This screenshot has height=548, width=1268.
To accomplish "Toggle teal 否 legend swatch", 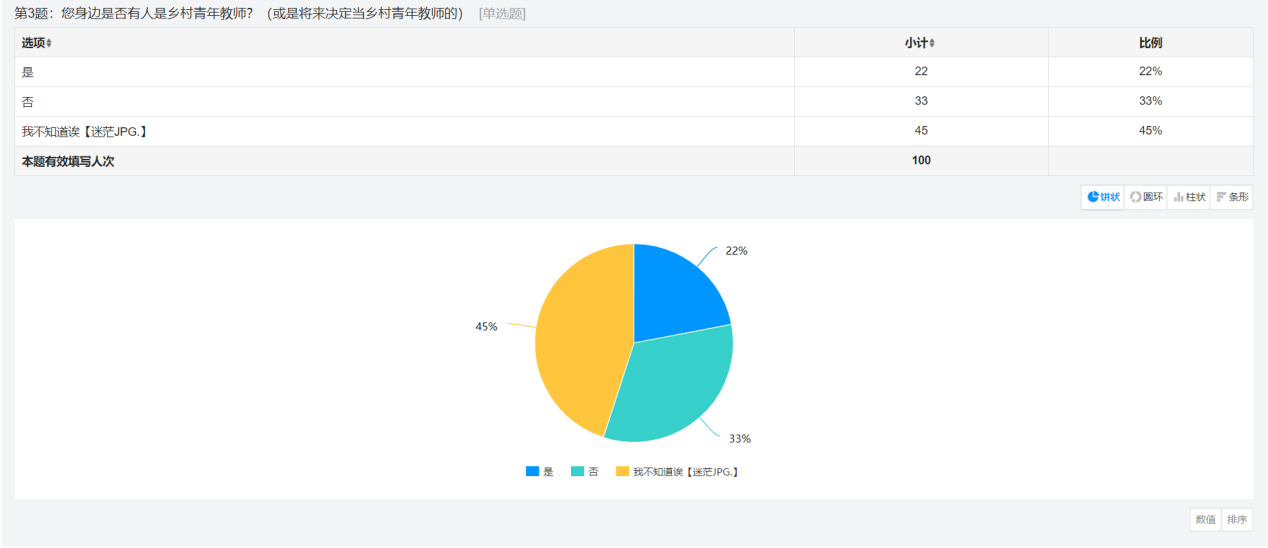I will coord(577,471).
